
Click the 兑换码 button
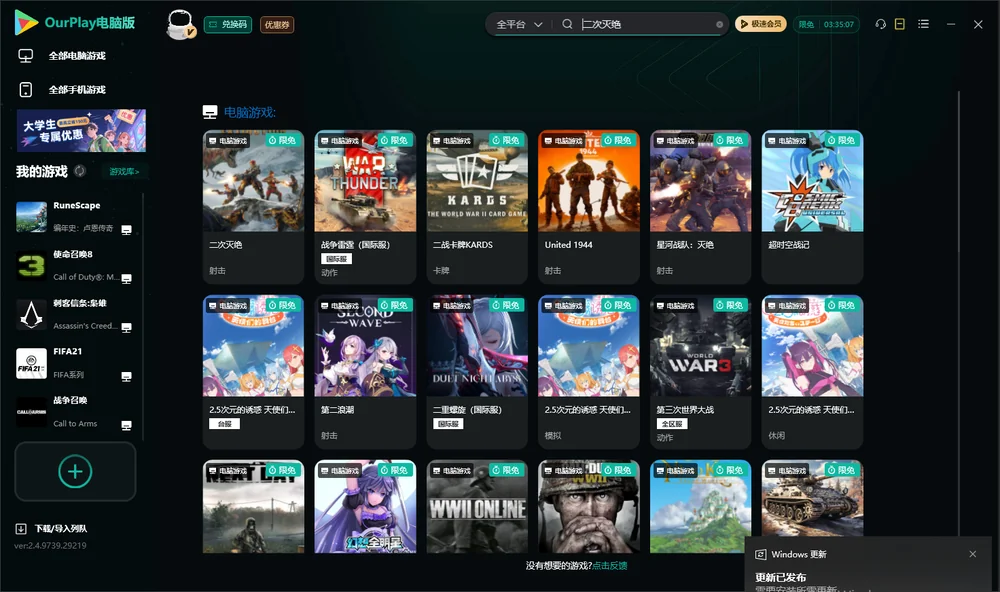[x=228, y=25]
